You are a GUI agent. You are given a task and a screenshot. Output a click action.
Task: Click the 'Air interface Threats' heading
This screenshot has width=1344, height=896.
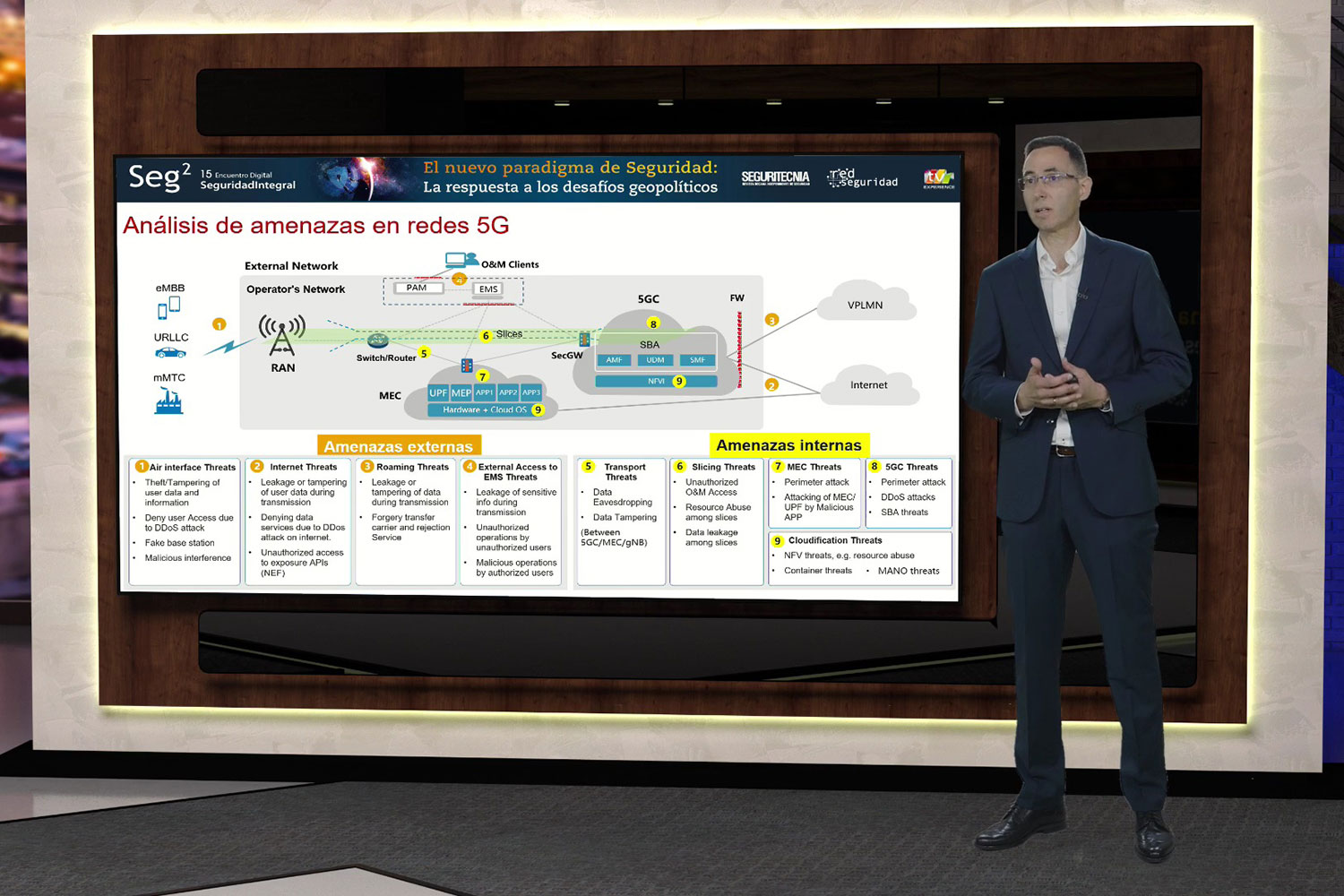click(193, 467)
